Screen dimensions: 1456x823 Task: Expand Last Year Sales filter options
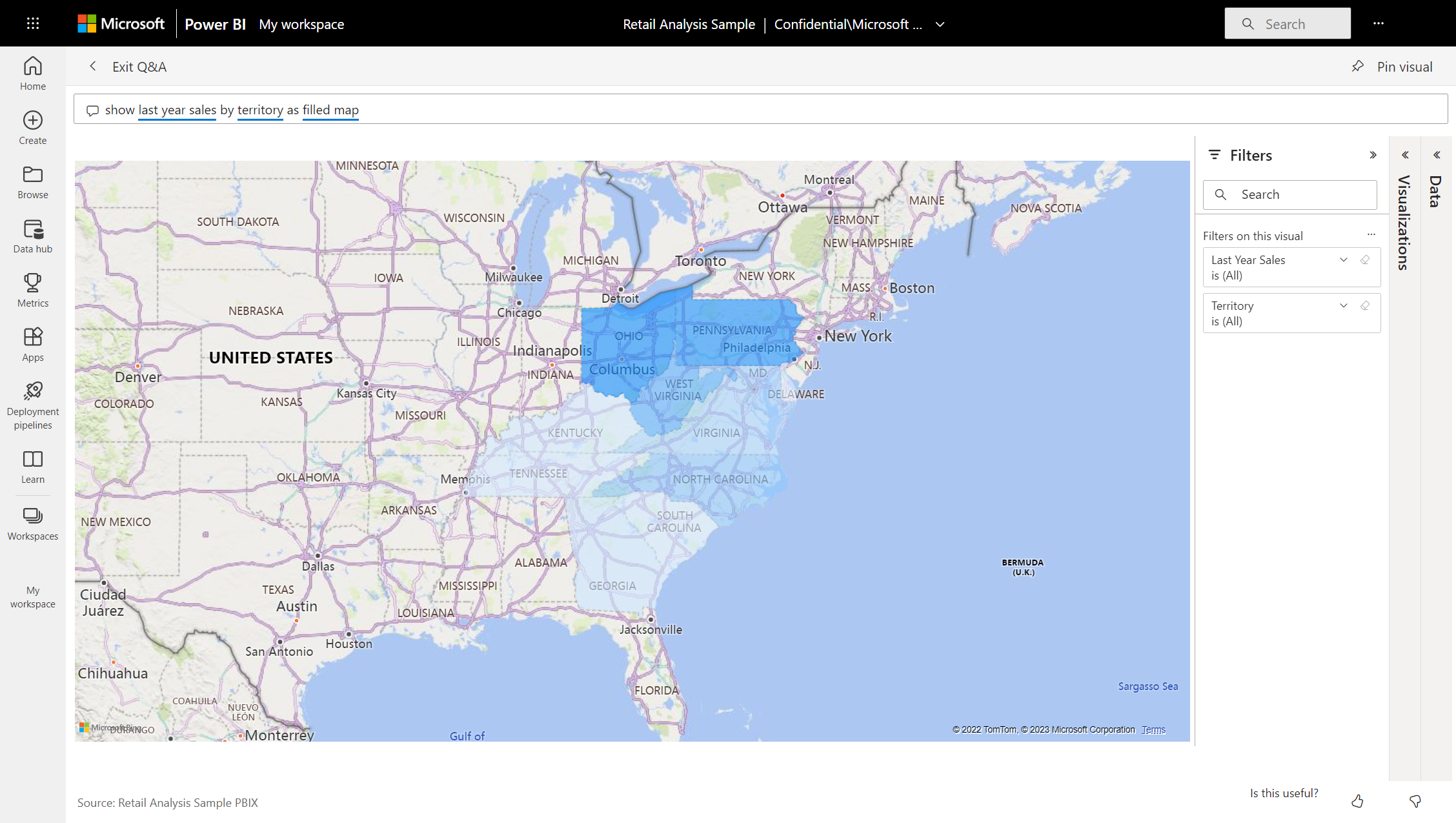[1344, 259]
